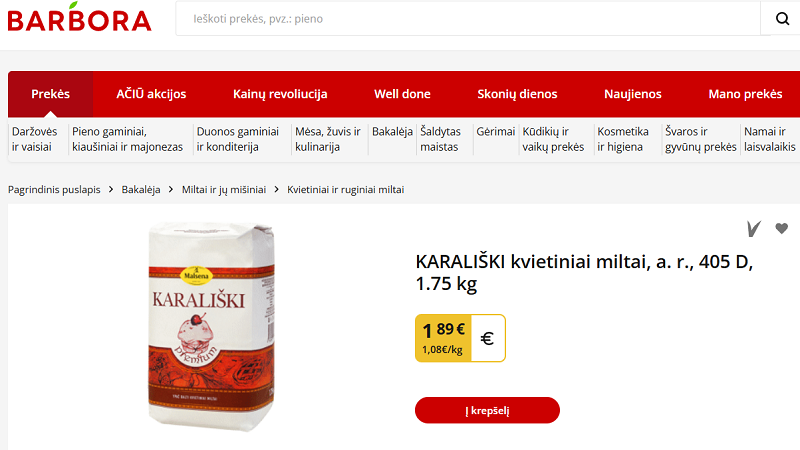The image size is (800, 450).
Task: Go to Kainų revoliucija section
Action: [280, 94]
